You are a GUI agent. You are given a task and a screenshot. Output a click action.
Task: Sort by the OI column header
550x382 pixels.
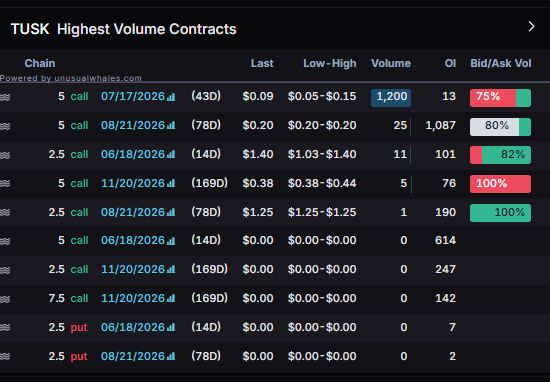(450, 63)
